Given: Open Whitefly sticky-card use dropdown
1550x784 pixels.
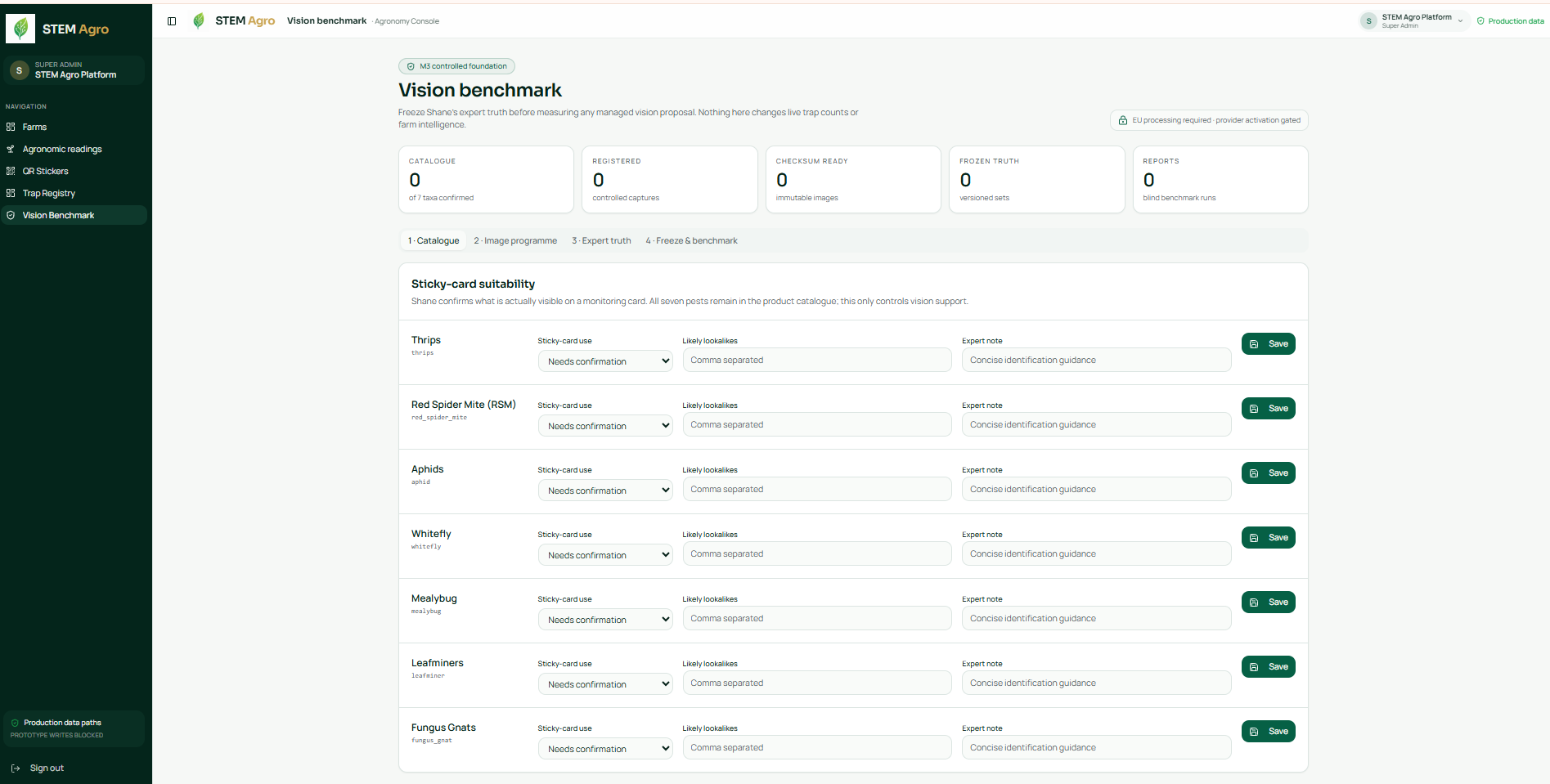Looking at the screenshot, I should pyautogui.click(x=605, y=554).
